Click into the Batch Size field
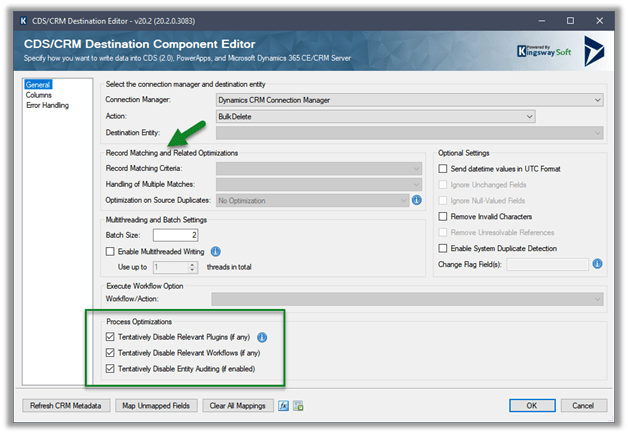 pos(188,234)
